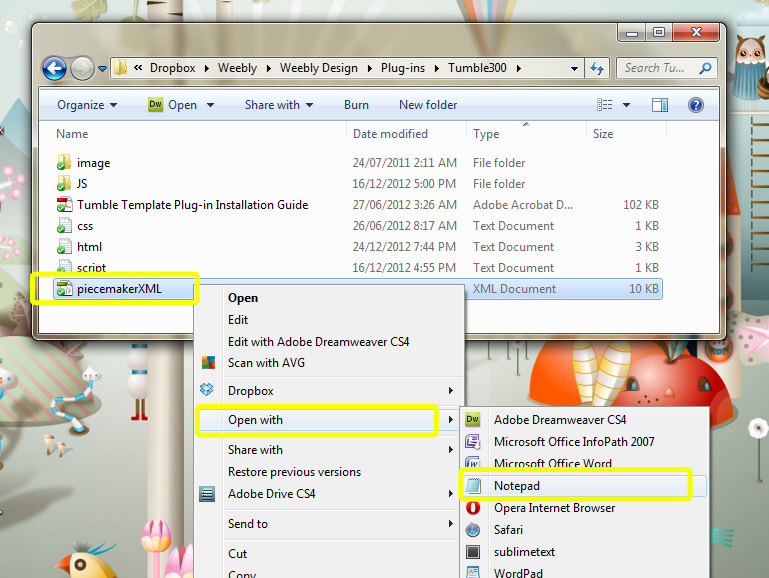Click the Forward navigation arrow
Viewport: 769px width, 578px height.
[82, 68]
